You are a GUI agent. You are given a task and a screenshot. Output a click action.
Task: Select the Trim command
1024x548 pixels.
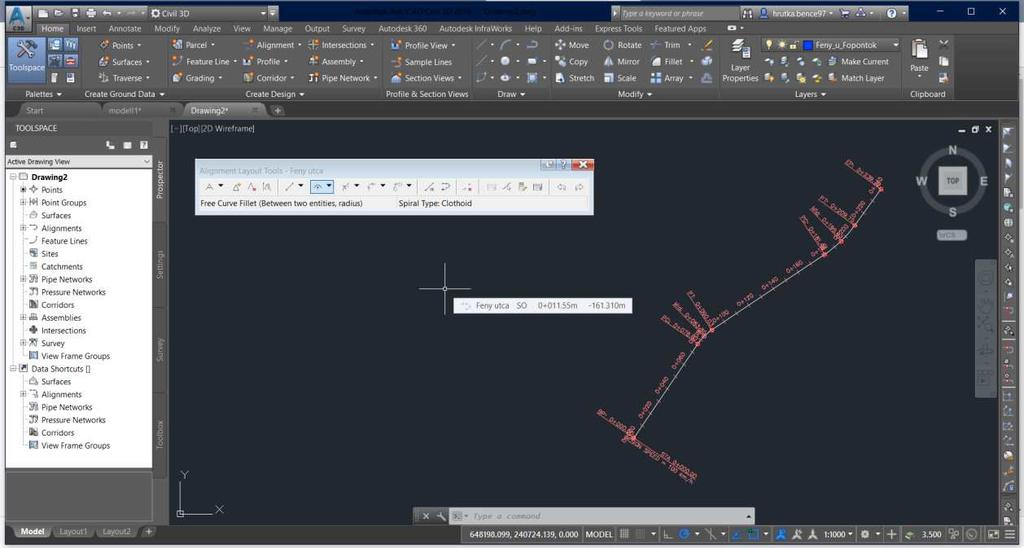pos(665,45)
